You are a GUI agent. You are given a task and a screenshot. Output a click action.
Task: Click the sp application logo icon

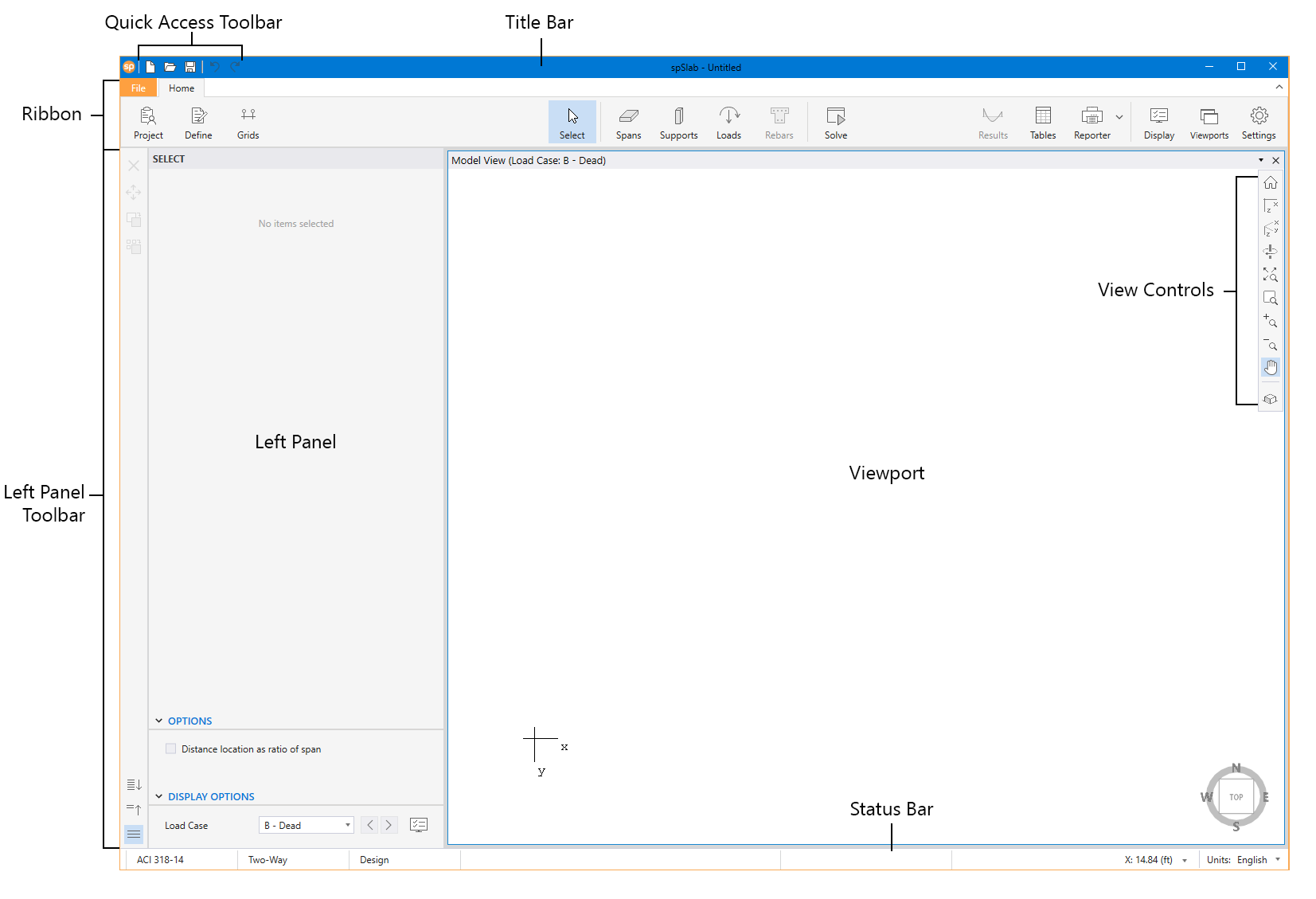(129, 67)
